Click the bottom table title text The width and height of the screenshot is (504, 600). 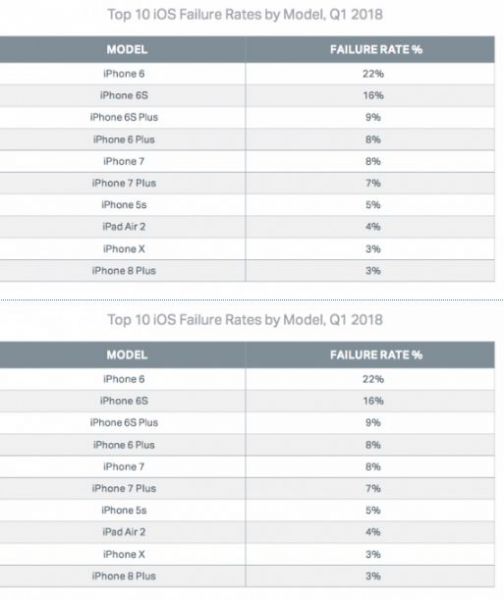[x=245, y=320]
